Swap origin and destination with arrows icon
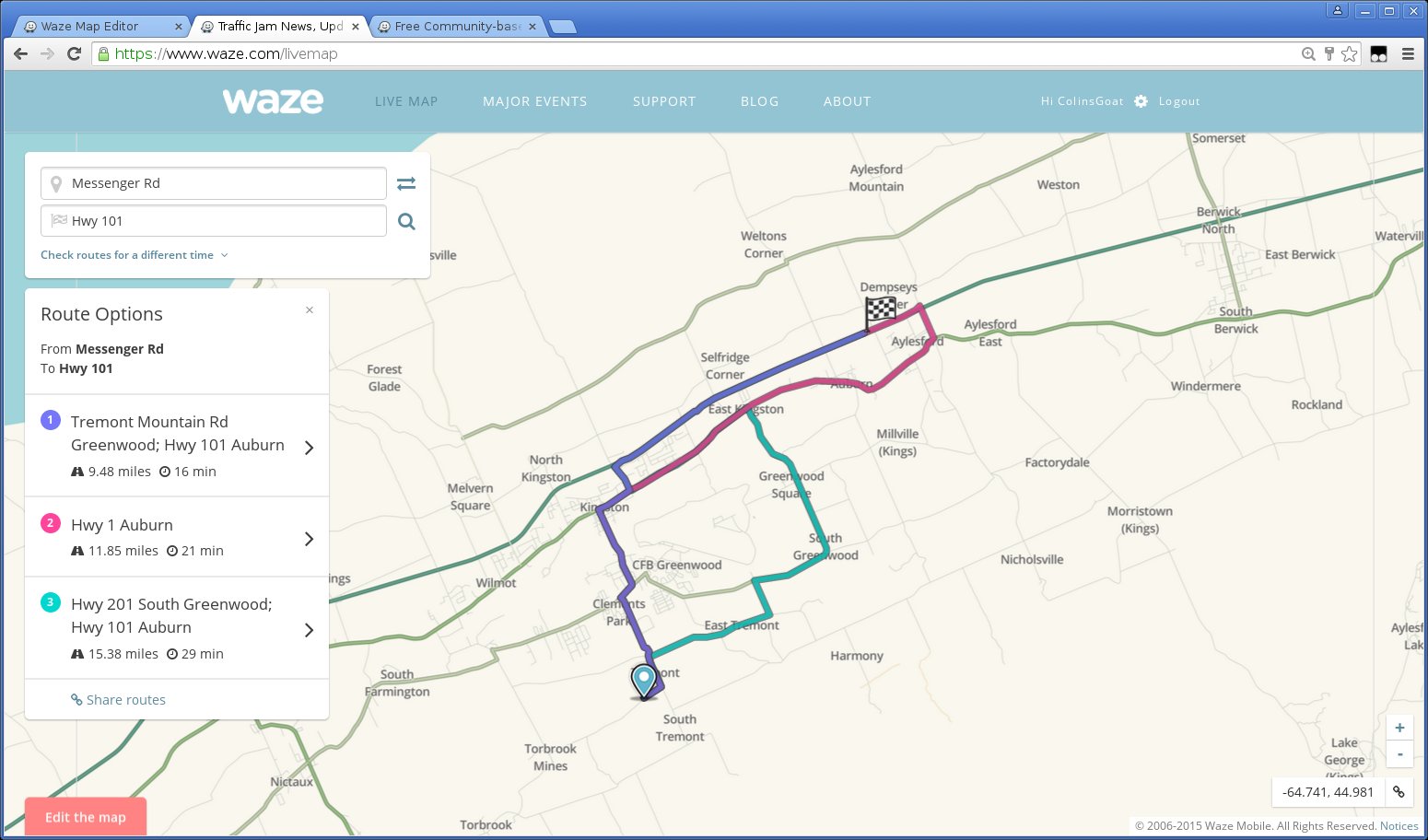 point(406,183)
